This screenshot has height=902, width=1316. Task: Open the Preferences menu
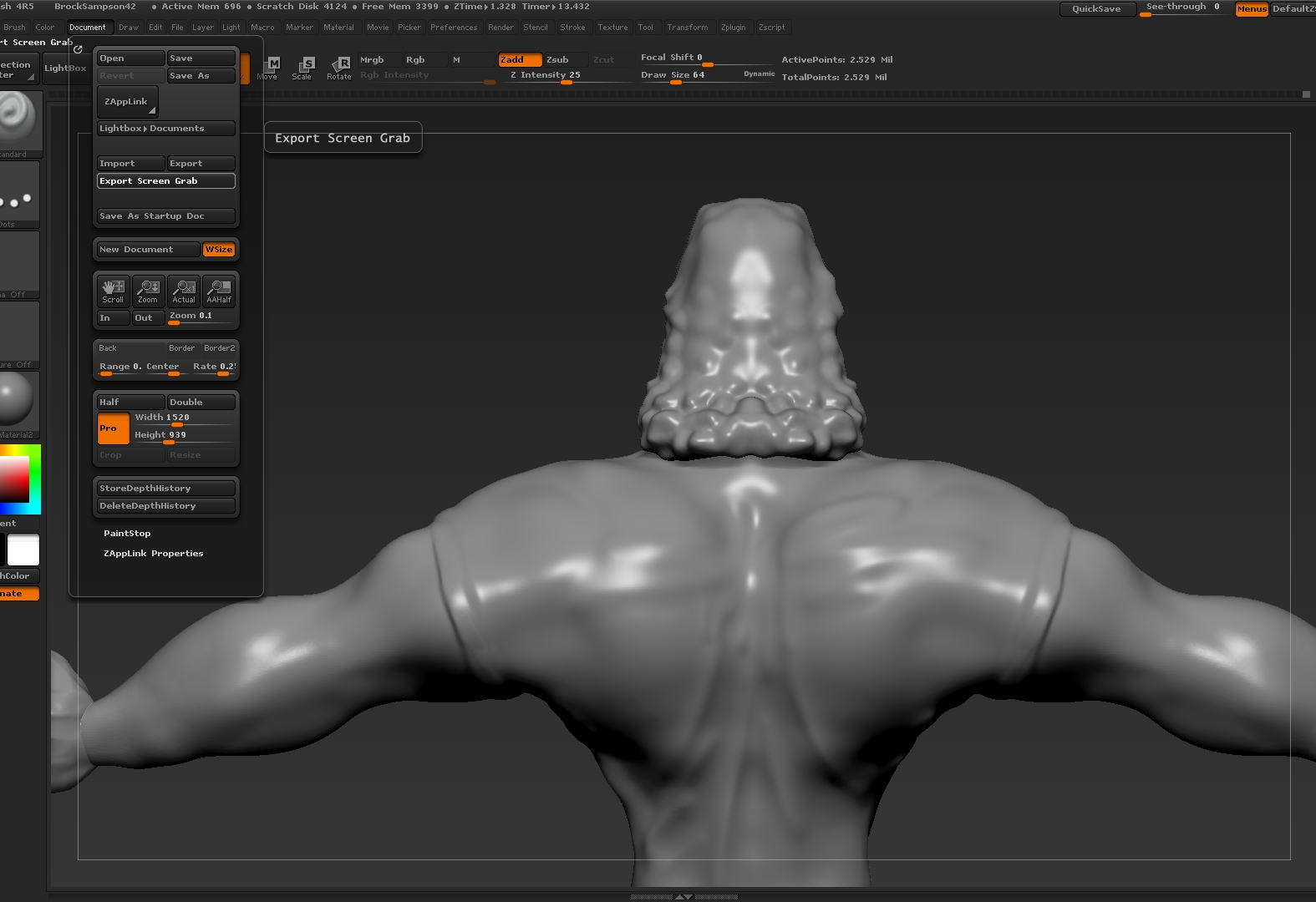[454, 28]
